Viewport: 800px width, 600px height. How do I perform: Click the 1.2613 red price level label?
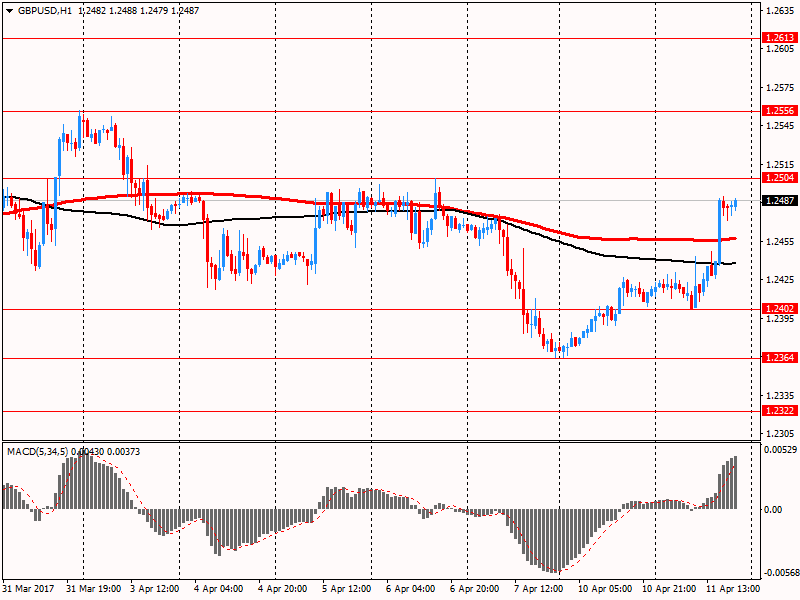click(x=780, y=38)
